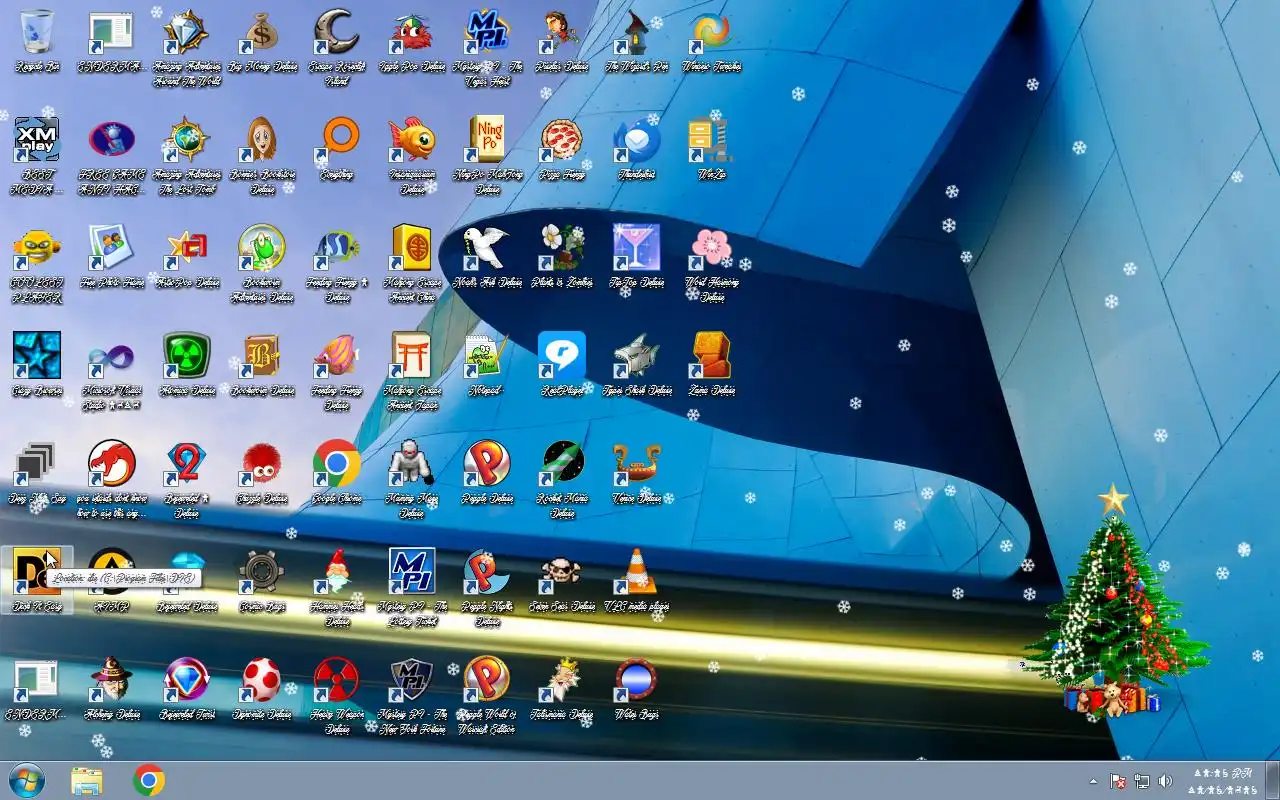Open Peggle World of Warcraft Edition icon
1280x800 pixels.
click(487, 680)
